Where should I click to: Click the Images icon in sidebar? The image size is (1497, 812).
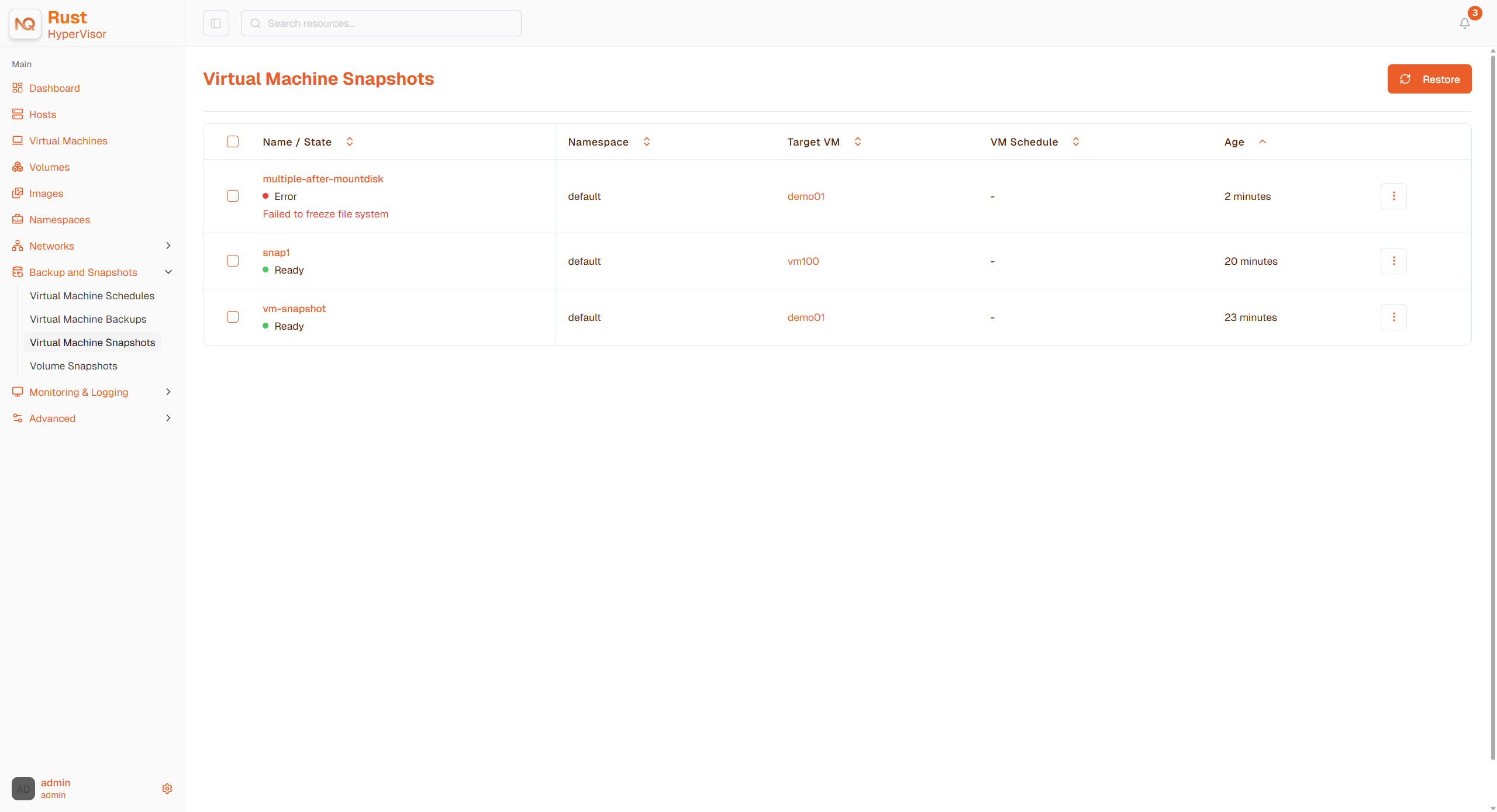point(18,193)
